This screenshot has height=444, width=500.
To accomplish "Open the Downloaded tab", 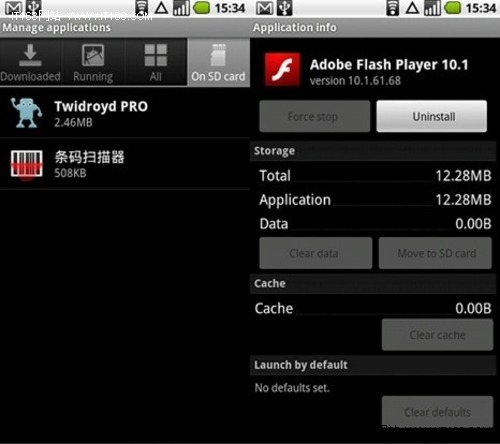I will click(30, 62).
